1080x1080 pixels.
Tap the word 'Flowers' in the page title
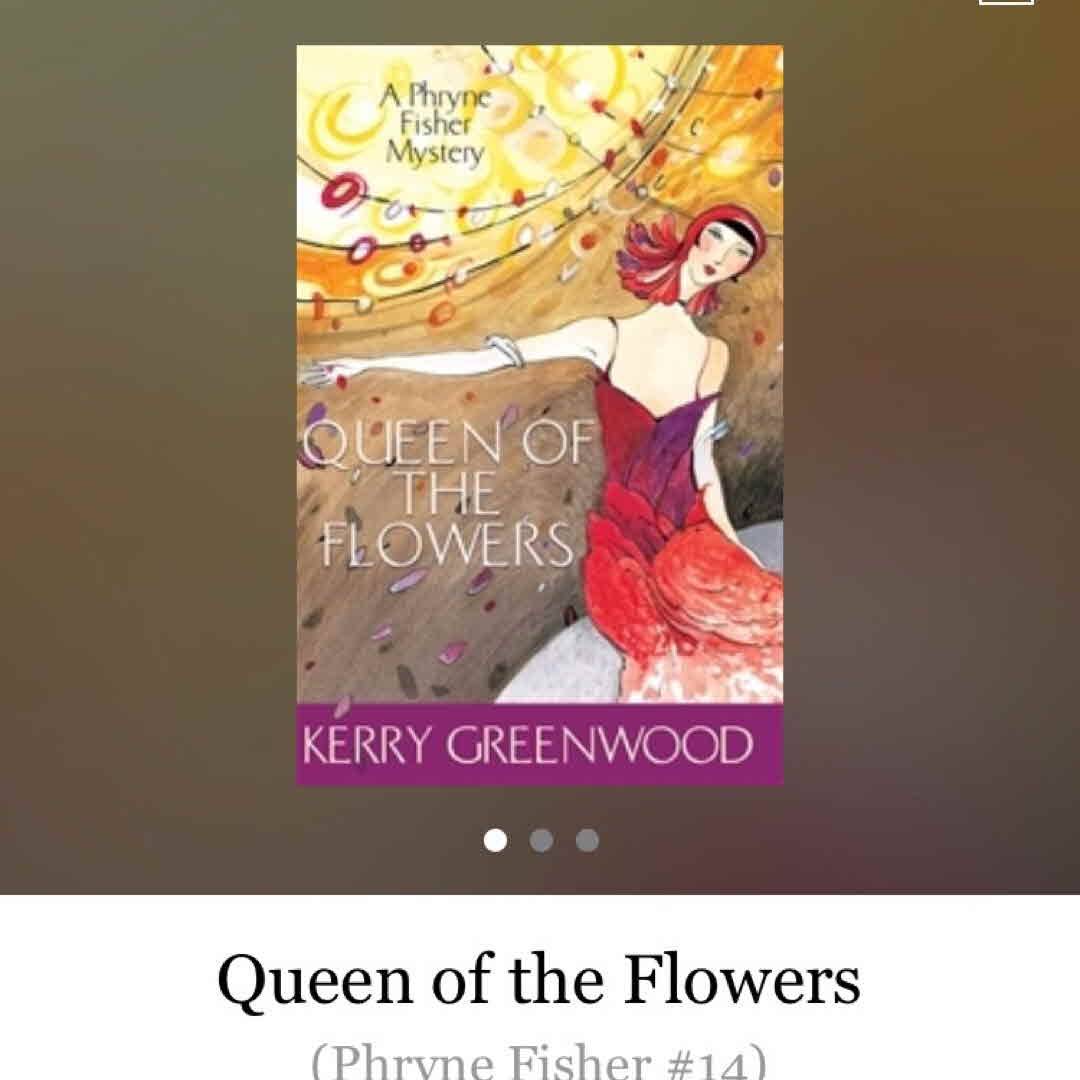tap(742, 979)
